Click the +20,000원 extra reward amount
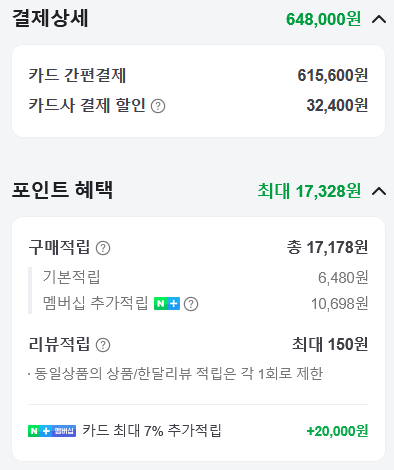The width and height of the screenshot is (394, 470). click(x=337, y=431)
